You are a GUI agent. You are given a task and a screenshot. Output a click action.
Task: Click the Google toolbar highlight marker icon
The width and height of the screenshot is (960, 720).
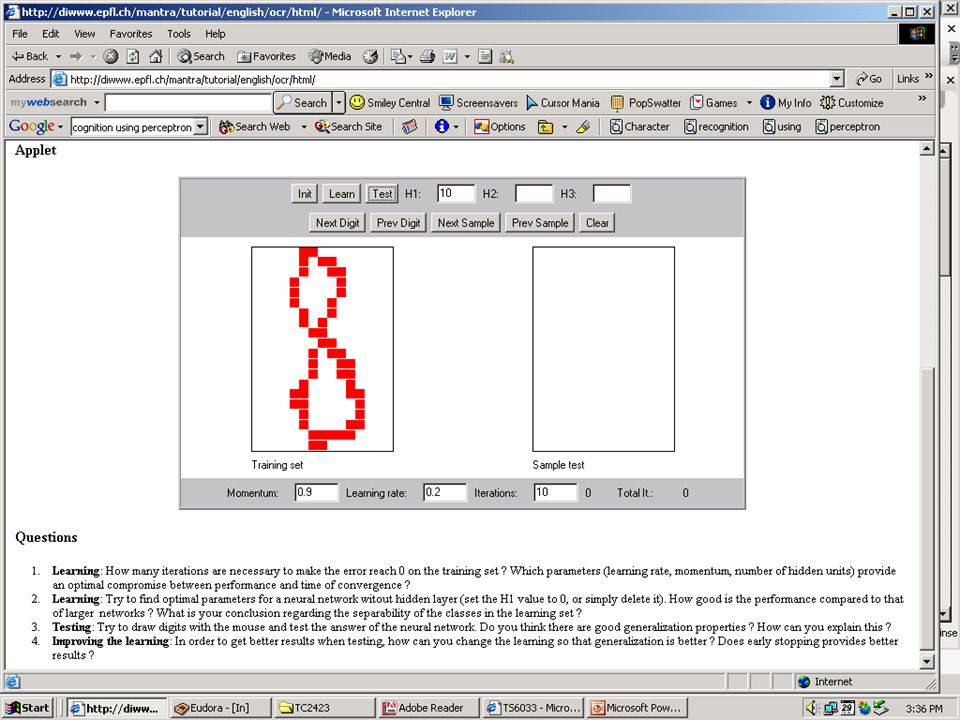(583, 127)
